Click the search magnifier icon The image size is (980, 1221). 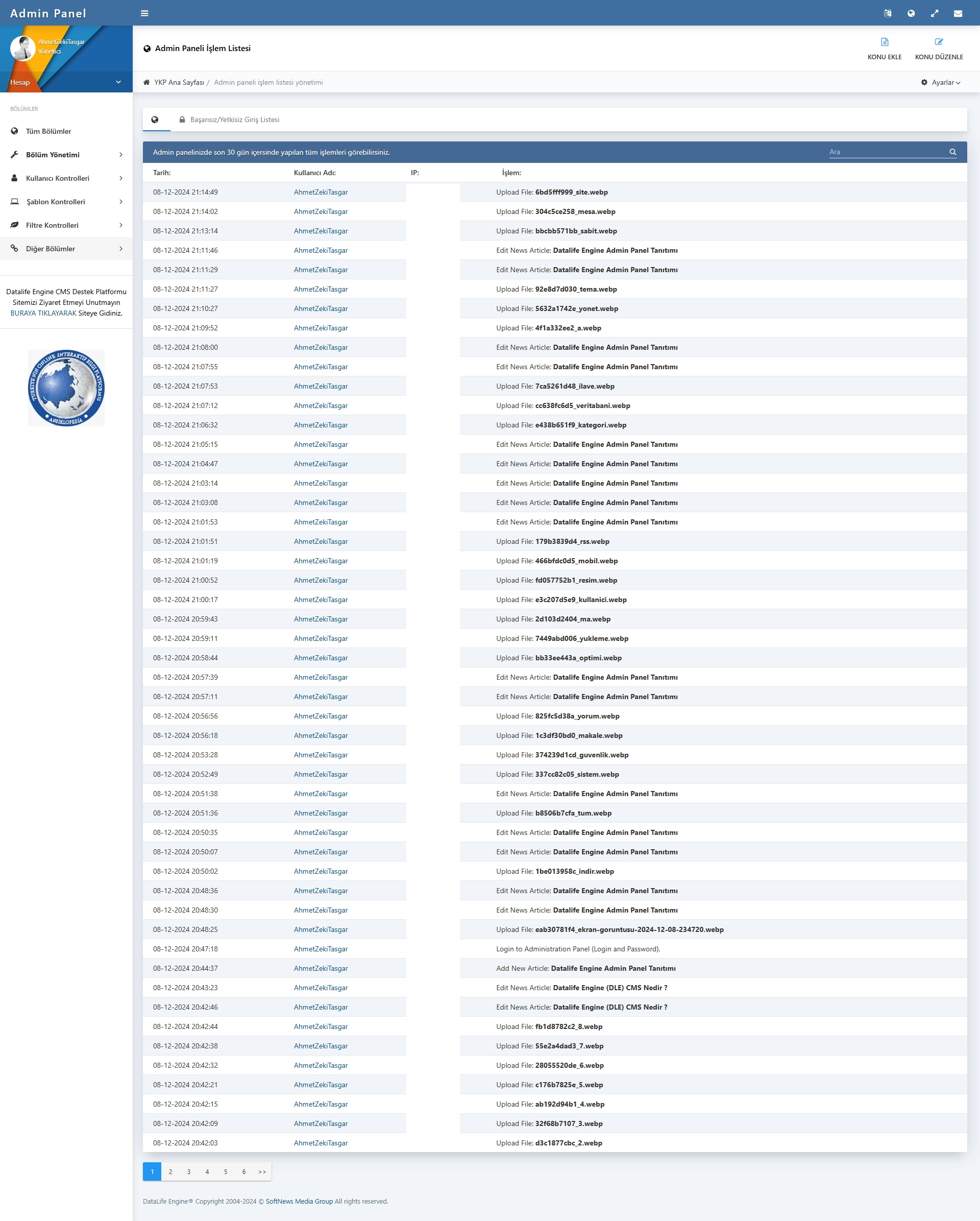pyautogui.click(x=952, y=152)
